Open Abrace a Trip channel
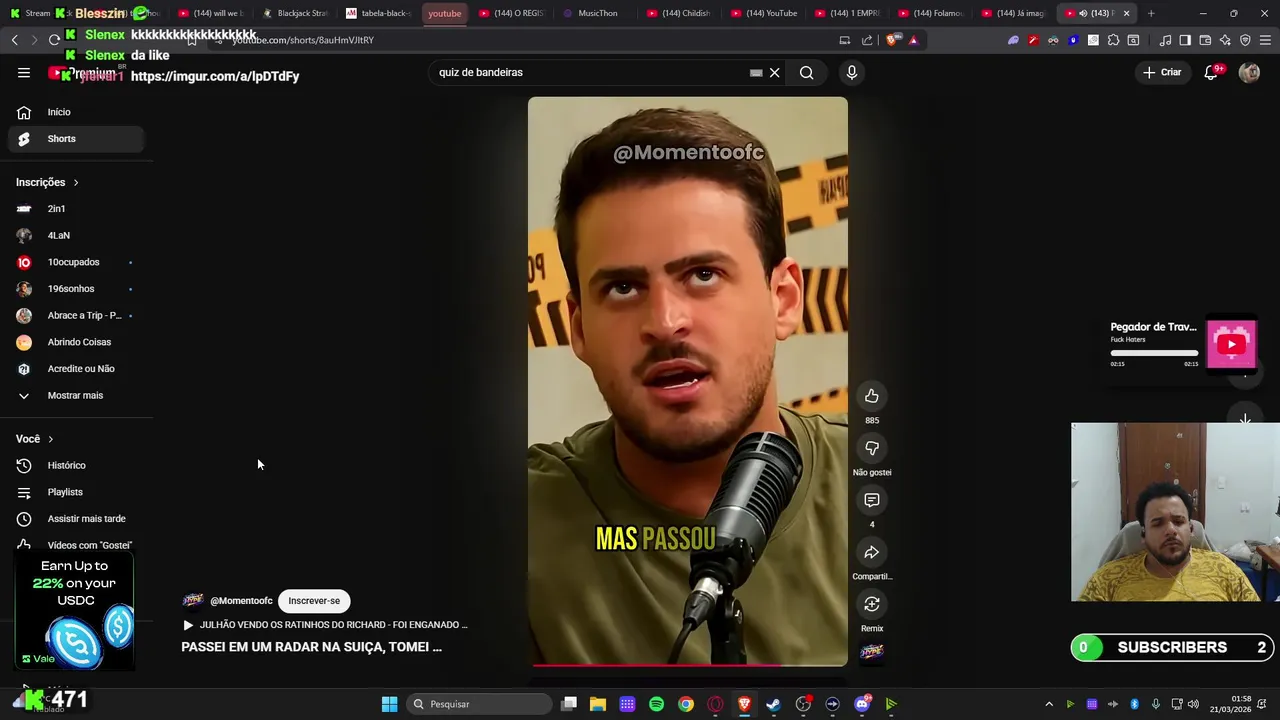Image resolution: width=1280 pixels, height=720 pixels. point(76,315)
